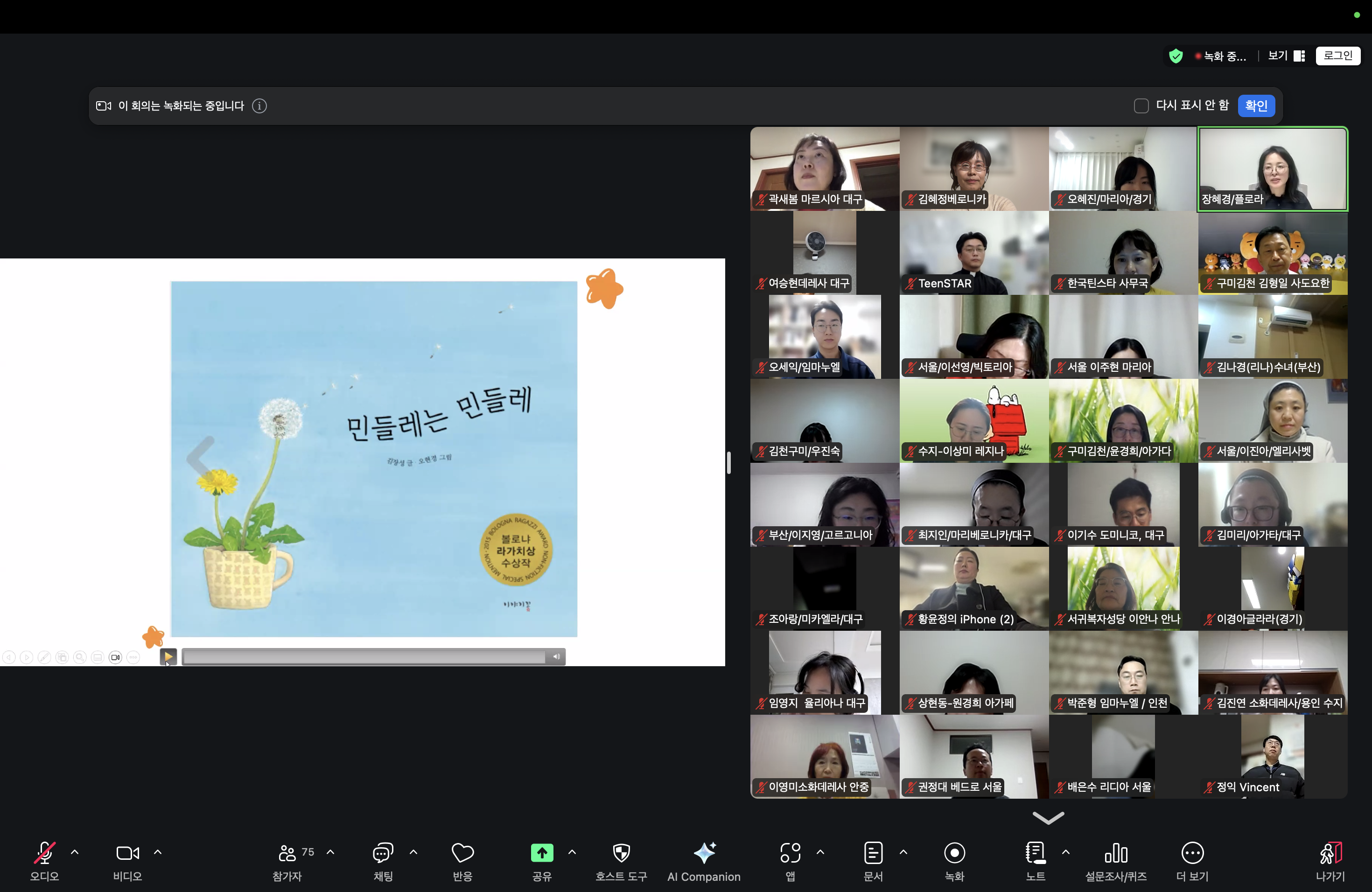Viewport: 1372px width, 892px height.
Task: Click the info icon in the recording banner
Action: pos(259,106)
